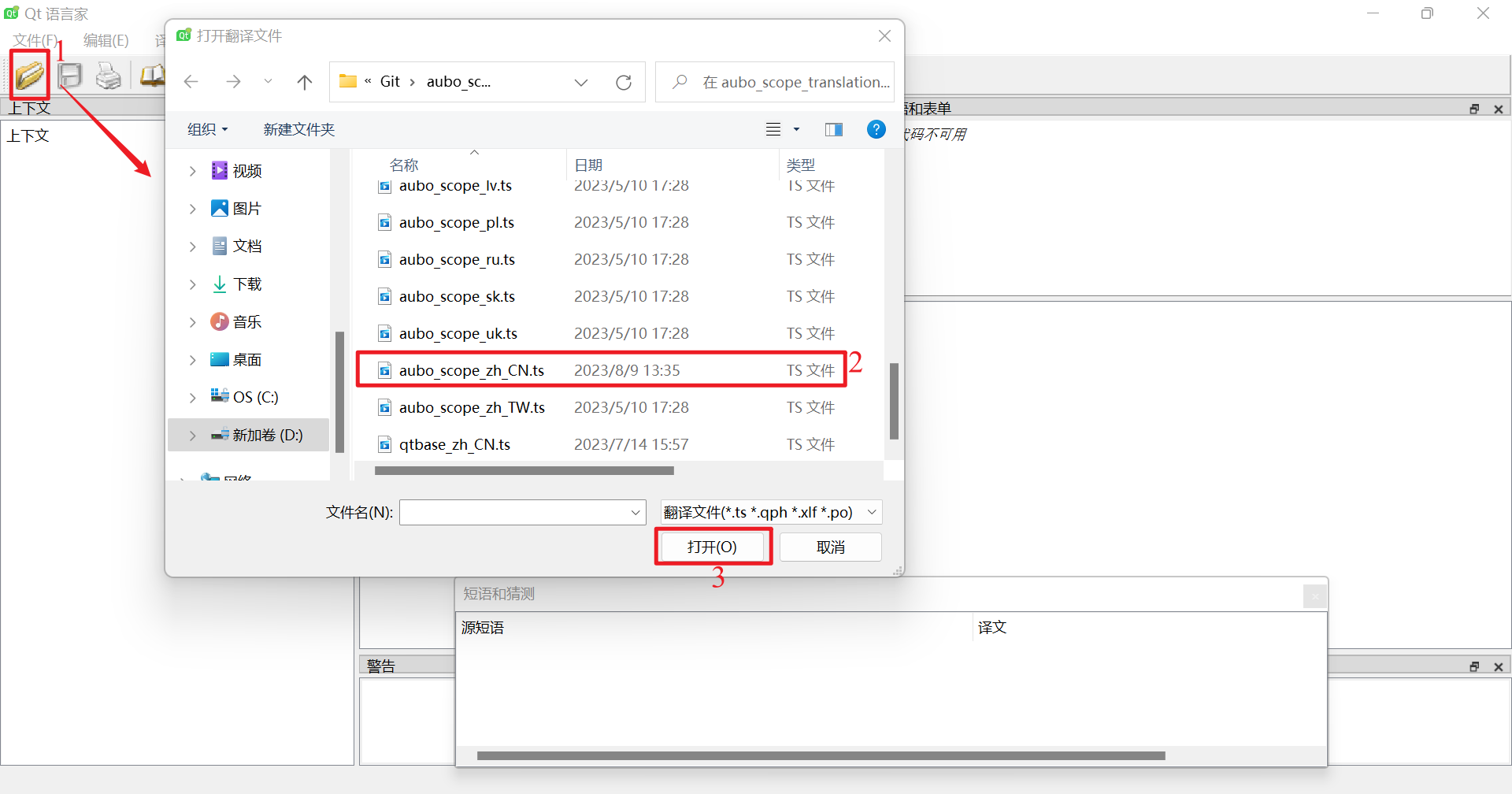Image resolution: width=1512 pixels, height=794 pixels.
Task: Click the file list horizontal scrollbar
Action: 524,471
